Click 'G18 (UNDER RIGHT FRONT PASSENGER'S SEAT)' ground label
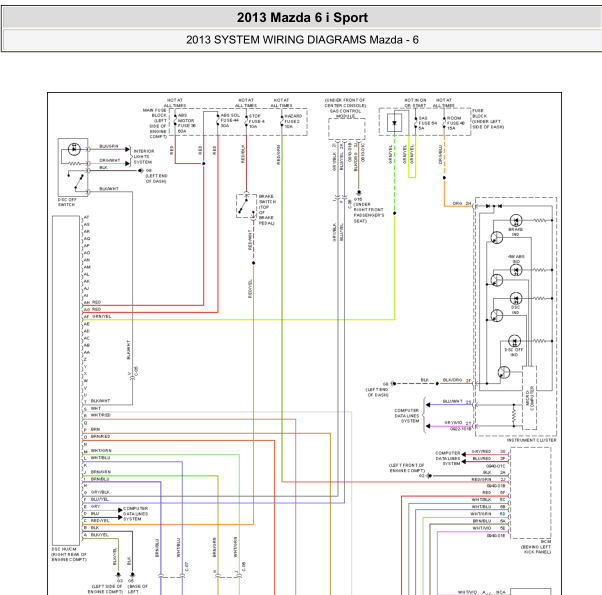Viewport: 602px width, 595px height. tap(369, 210)
